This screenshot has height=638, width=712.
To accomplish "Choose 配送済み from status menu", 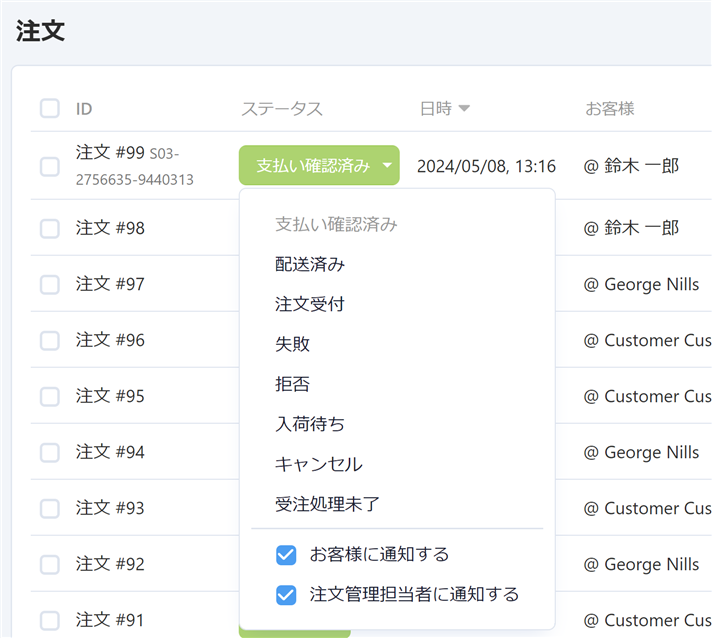I will 310,264.
